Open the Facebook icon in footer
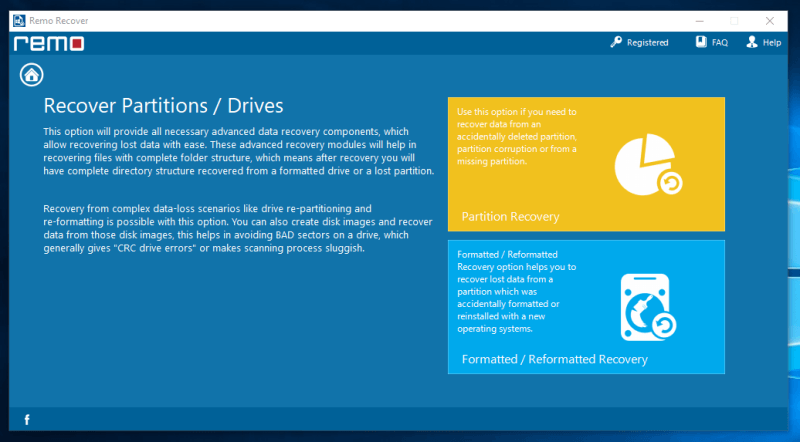Screen dimensions: 800x442 27,420
